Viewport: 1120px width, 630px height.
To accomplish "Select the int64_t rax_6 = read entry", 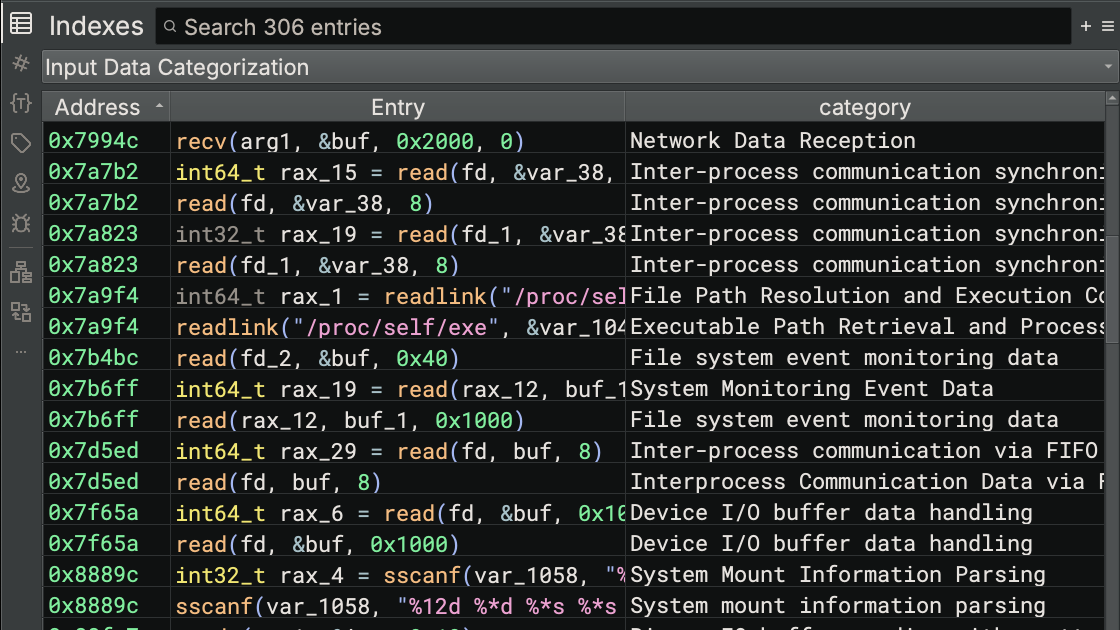I will tap(399, 514).
